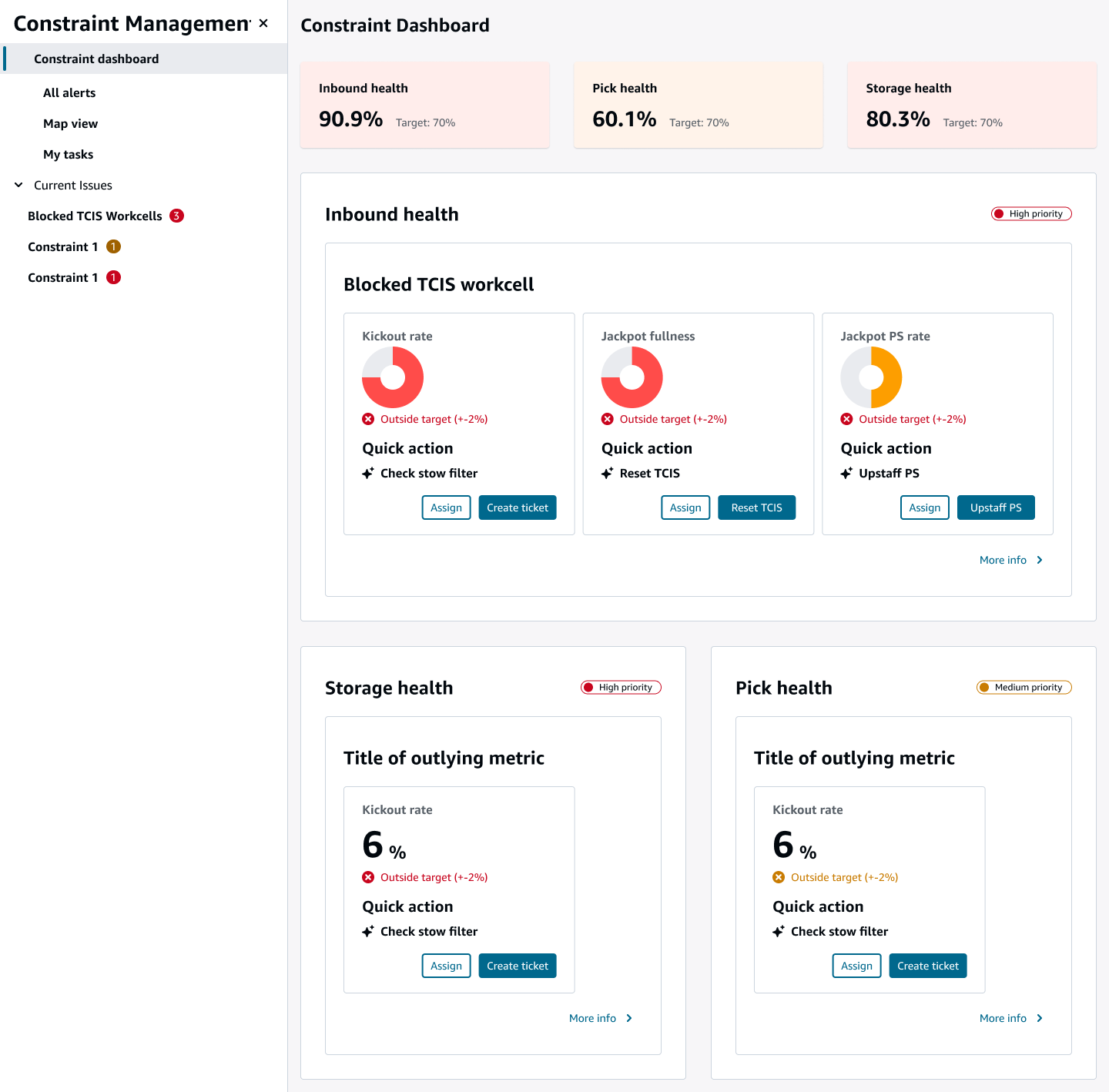This screenshot has height=1092, width=1109.
Task: Click the chevron next to the Storage health More info
Action: (629, 1018)
